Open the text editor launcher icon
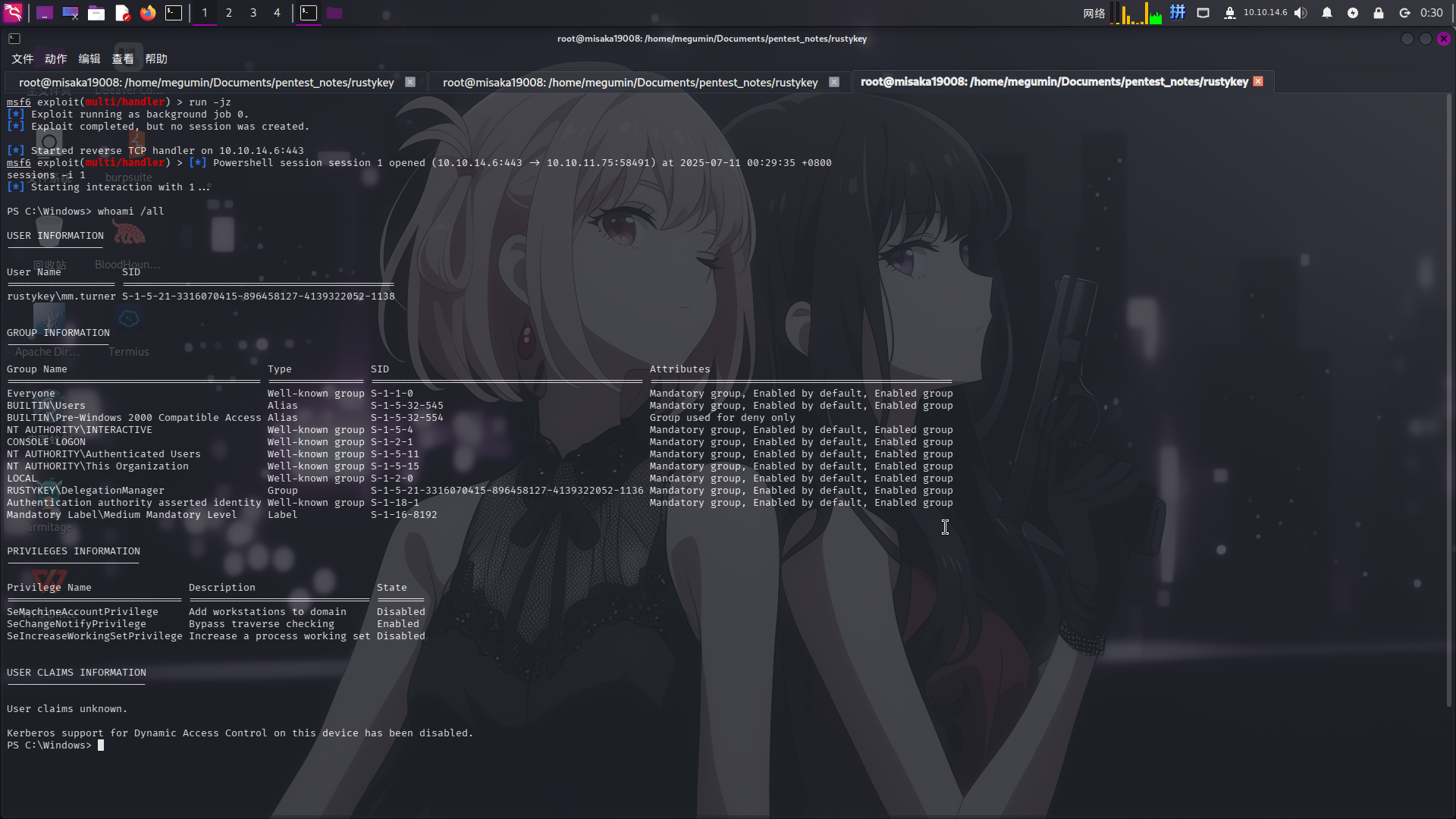 [122, 13]
